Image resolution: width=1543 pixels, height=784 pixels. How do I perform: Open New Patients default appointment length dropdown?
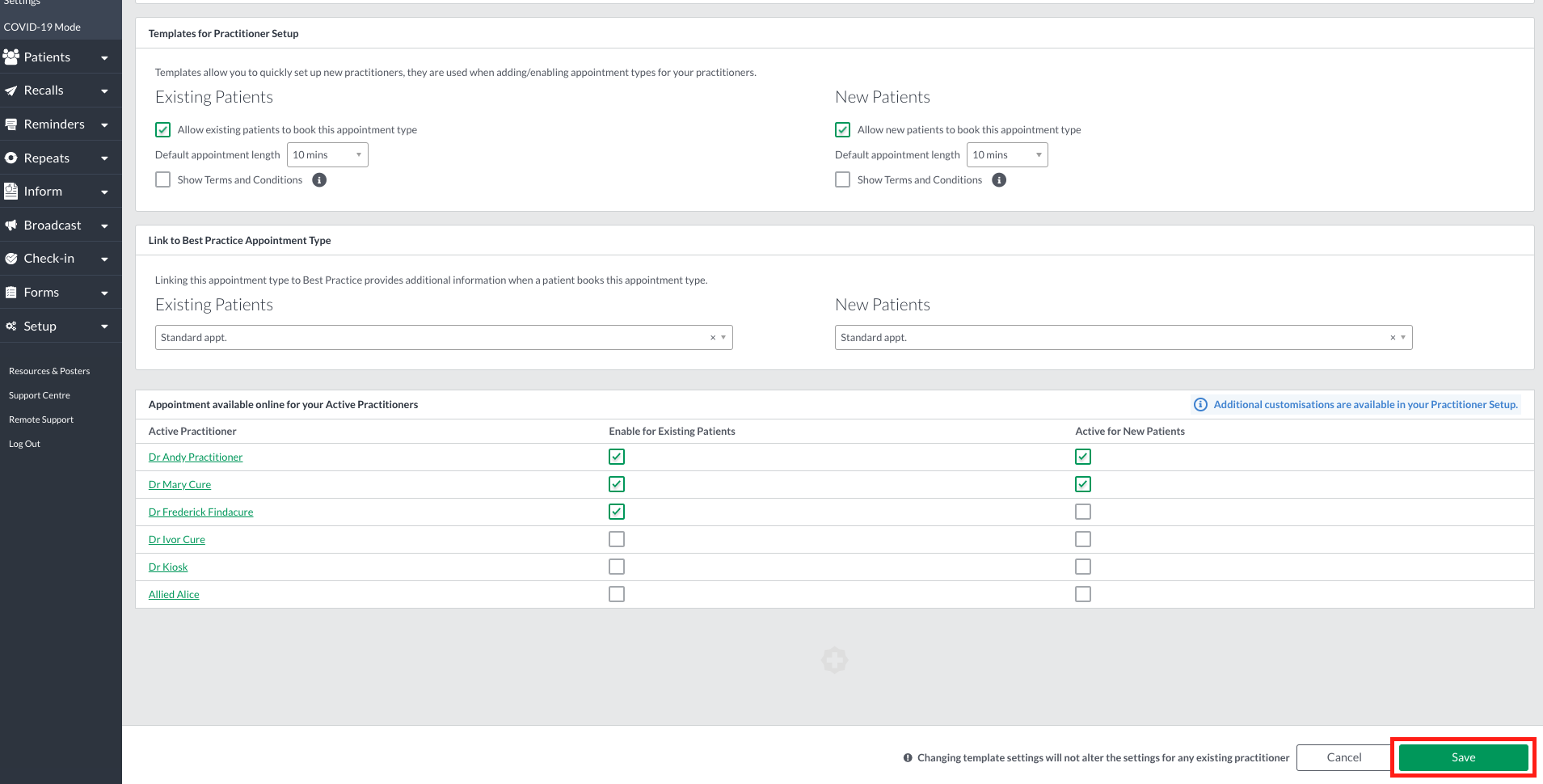[x=1007, y=155]
